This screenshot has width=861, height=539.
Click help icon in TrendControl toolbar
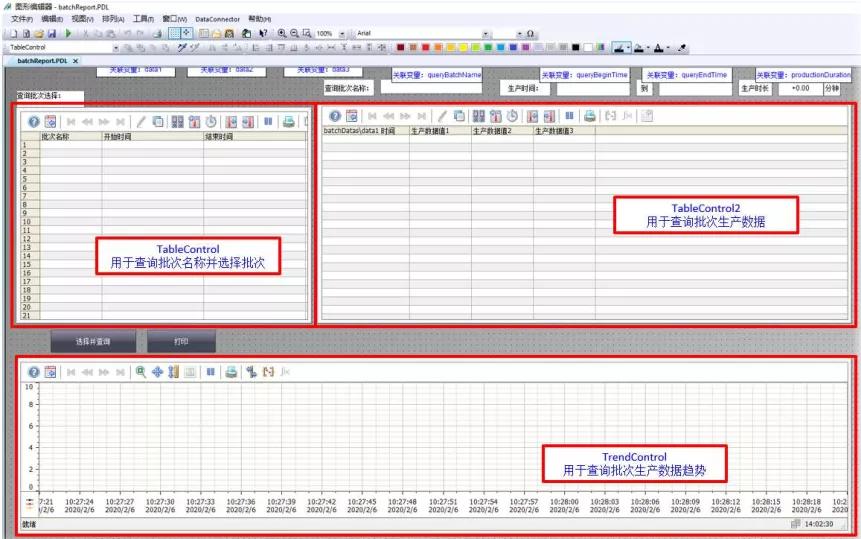pyautogui.click(x=34, y=372)
